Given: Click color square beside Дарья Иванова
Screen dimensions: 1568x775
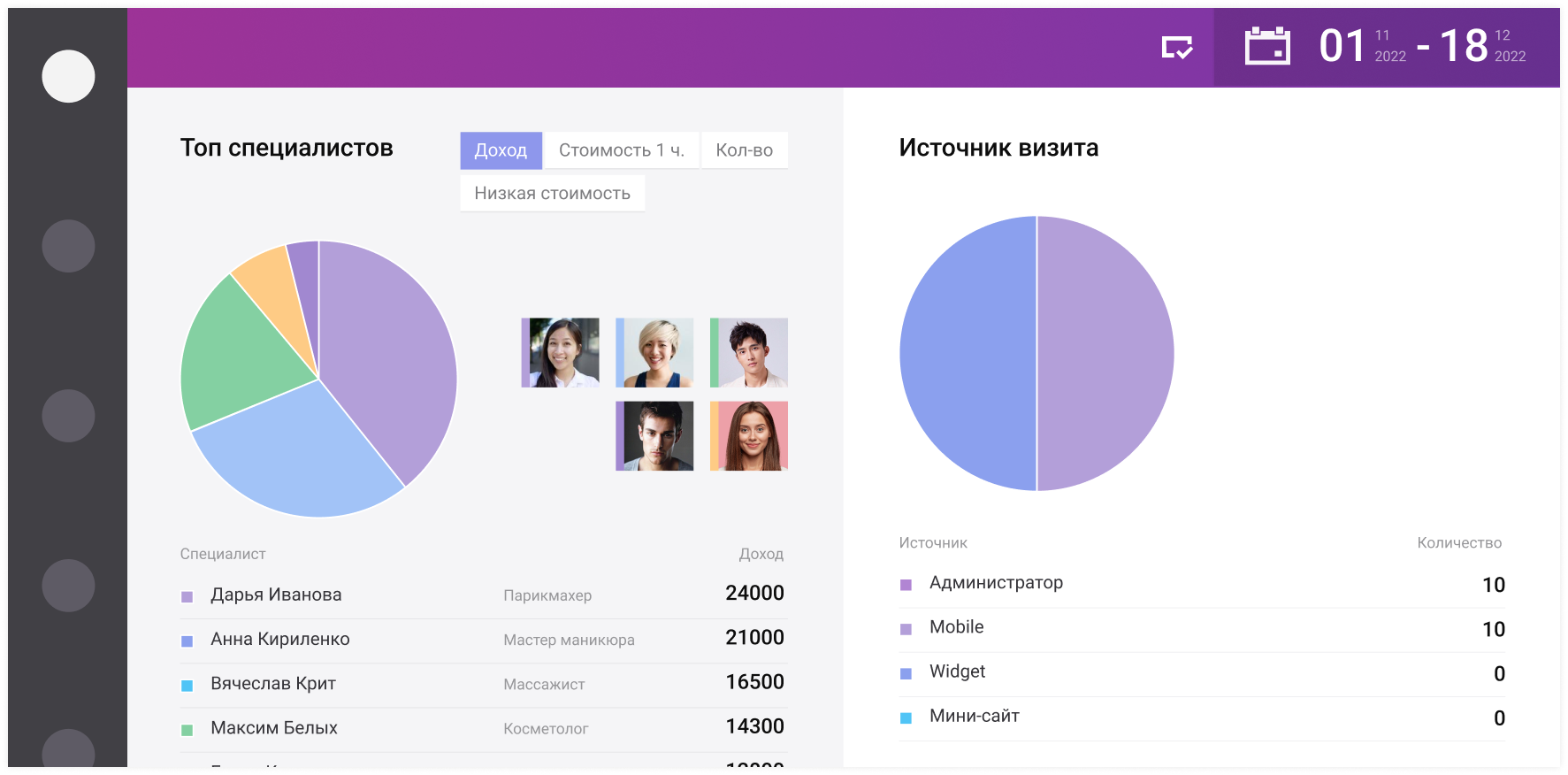Looking at the screenshot, I should coord(187,597).
